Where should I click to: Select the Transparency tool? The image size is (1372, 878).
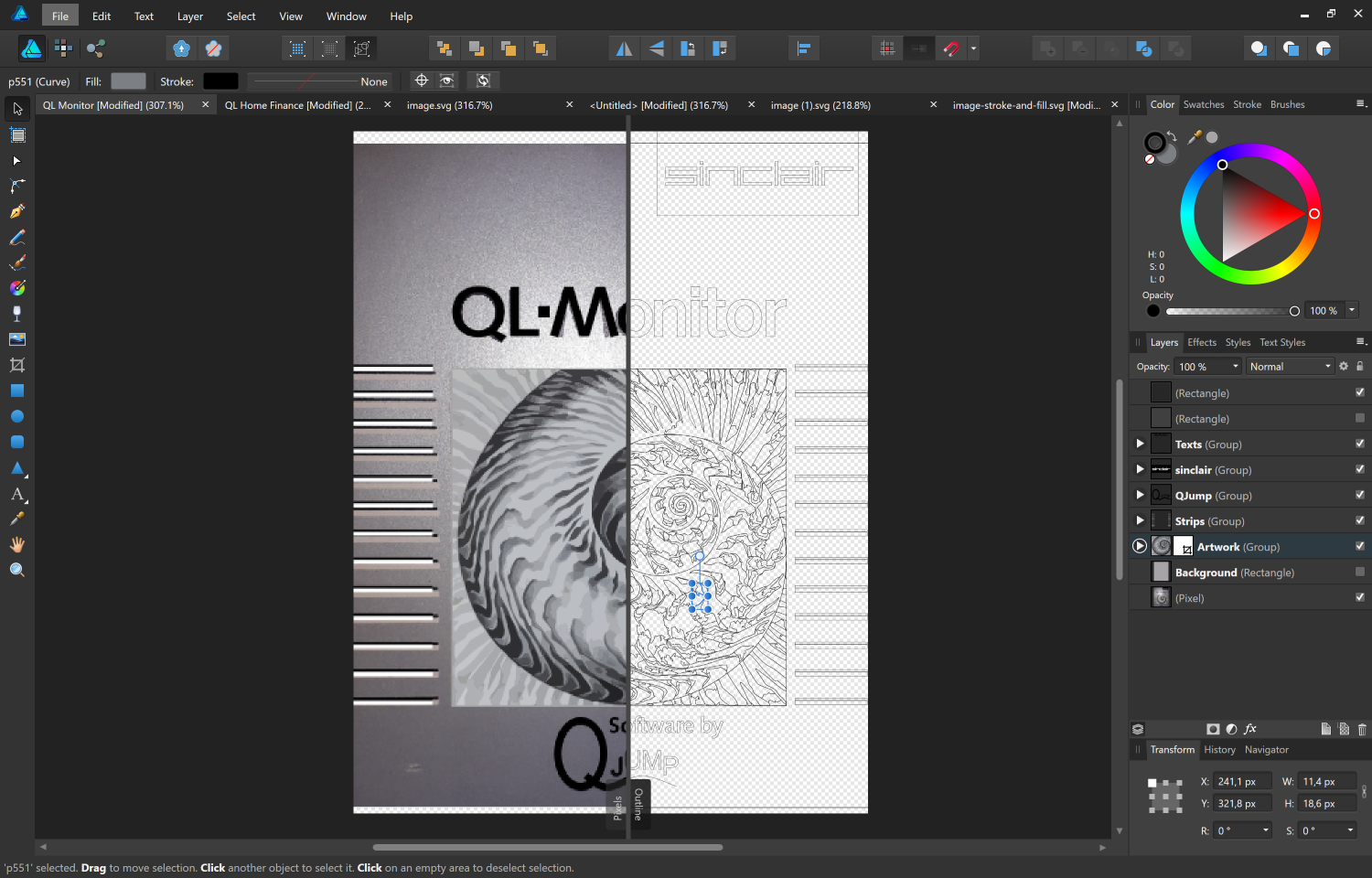17,314
